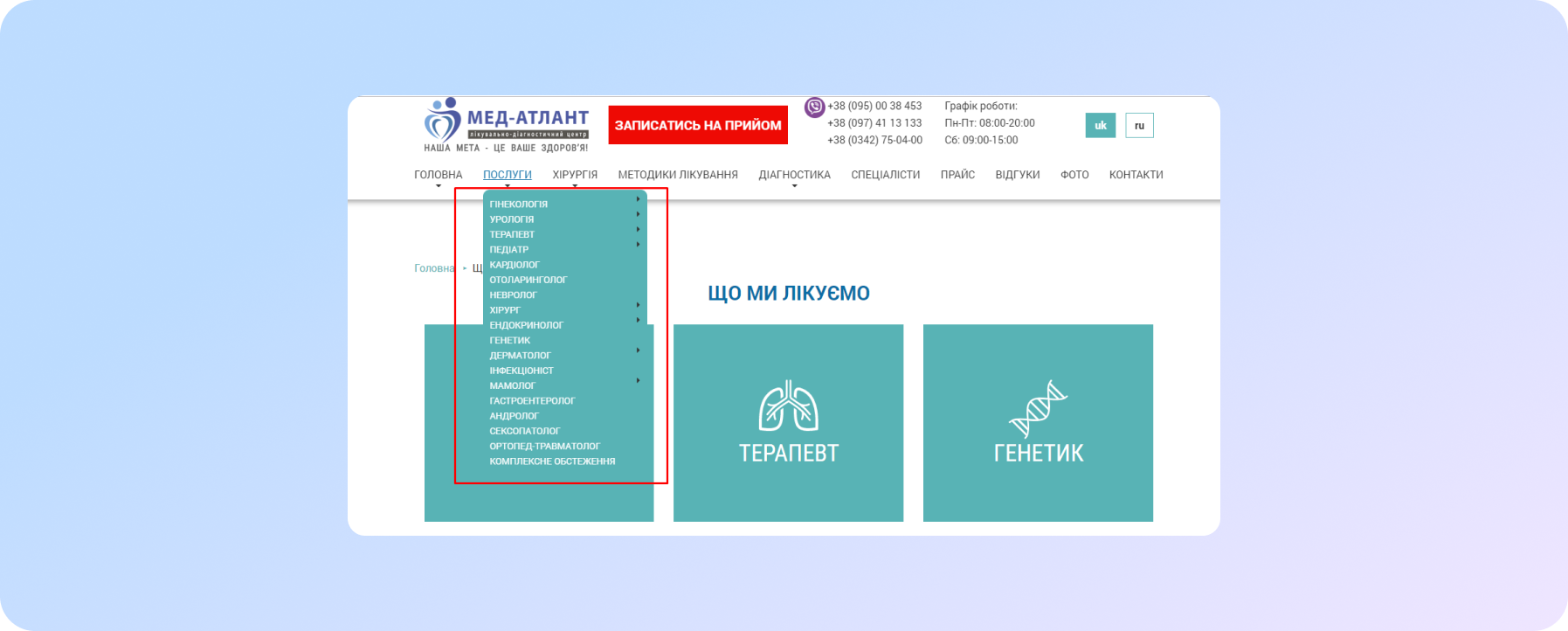The width and height of the screenshot is (1568, 631).
Task: Expand the Терапевт submenu arrow in the dropdown
Action: pyautogui.click(x=639, y=229)
